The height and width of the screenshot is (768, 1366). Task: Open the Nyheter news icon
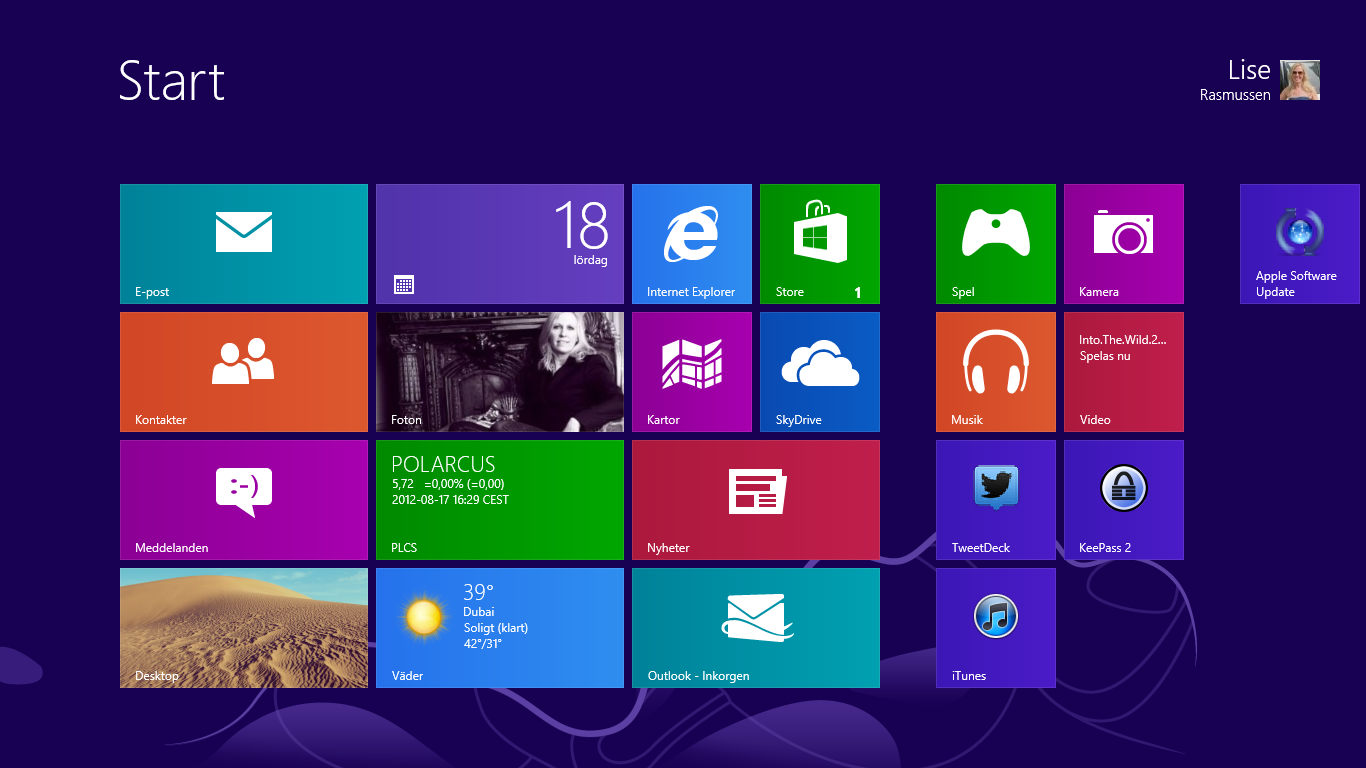756,491
